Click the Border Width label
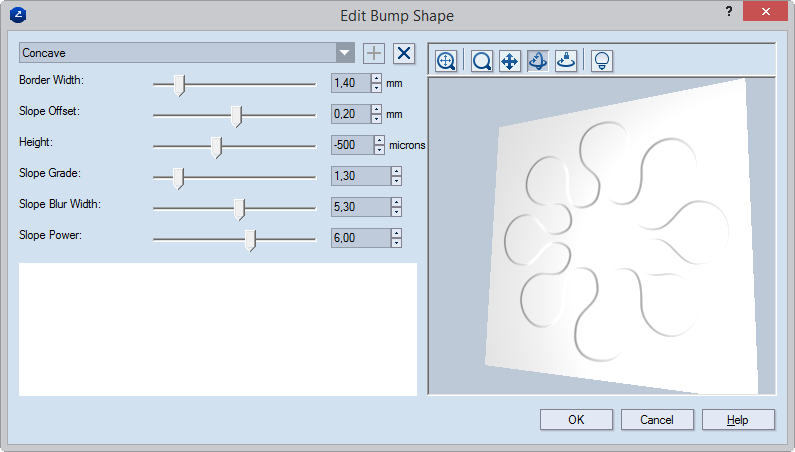Viewport: 795px width, 452px height. coord(51,80)
